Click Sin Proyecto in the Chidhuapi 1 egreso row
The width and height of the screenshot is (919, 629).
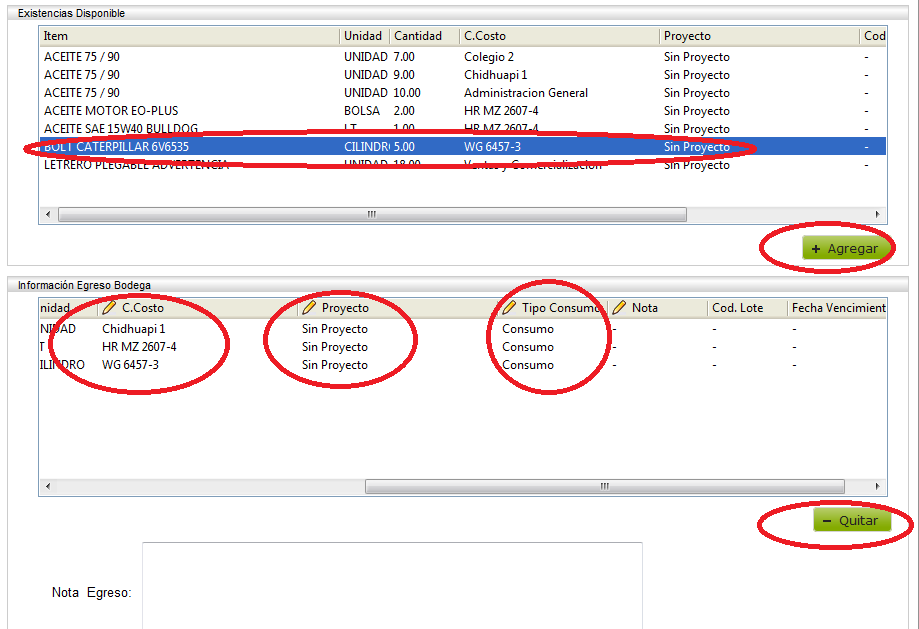(x=335, y=329)
